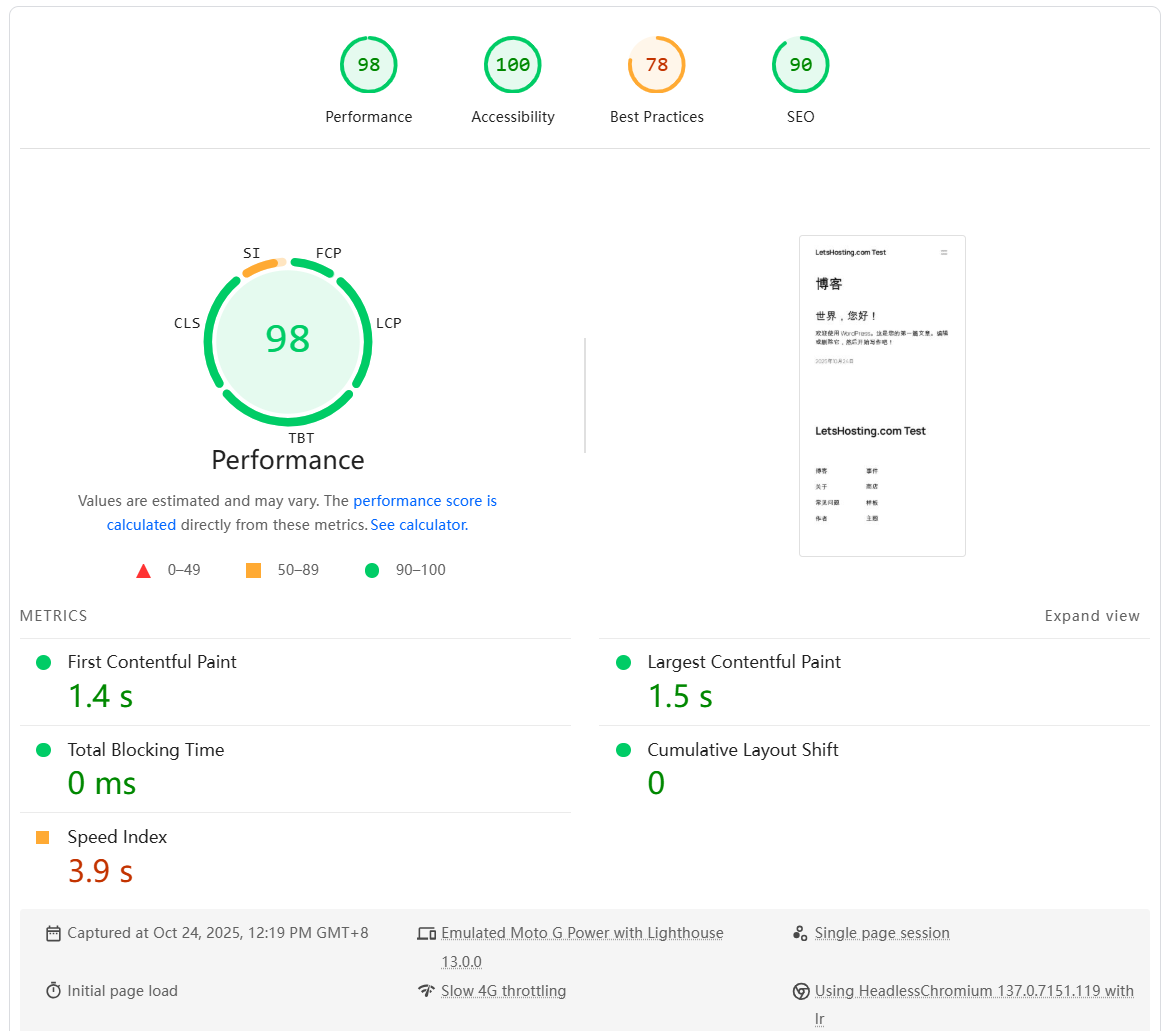The width and height of the screenshot is (1170, 1031).
Task: Click the stopwatch icon beside Initial page load
Action: pyautogui.click(x=53, y=991)
